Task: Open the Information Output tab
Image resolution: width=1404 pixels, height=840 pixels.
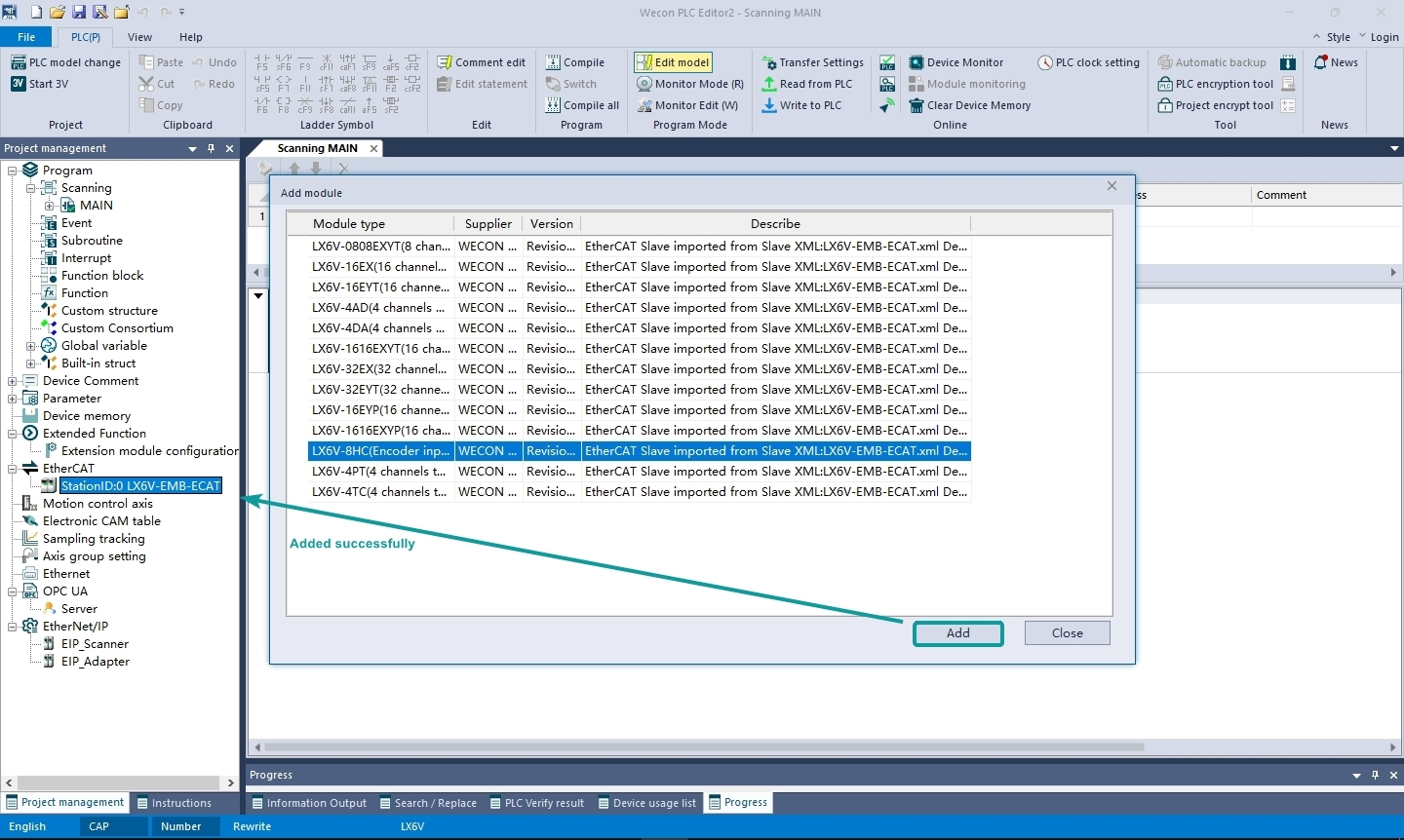Action: 308,803
